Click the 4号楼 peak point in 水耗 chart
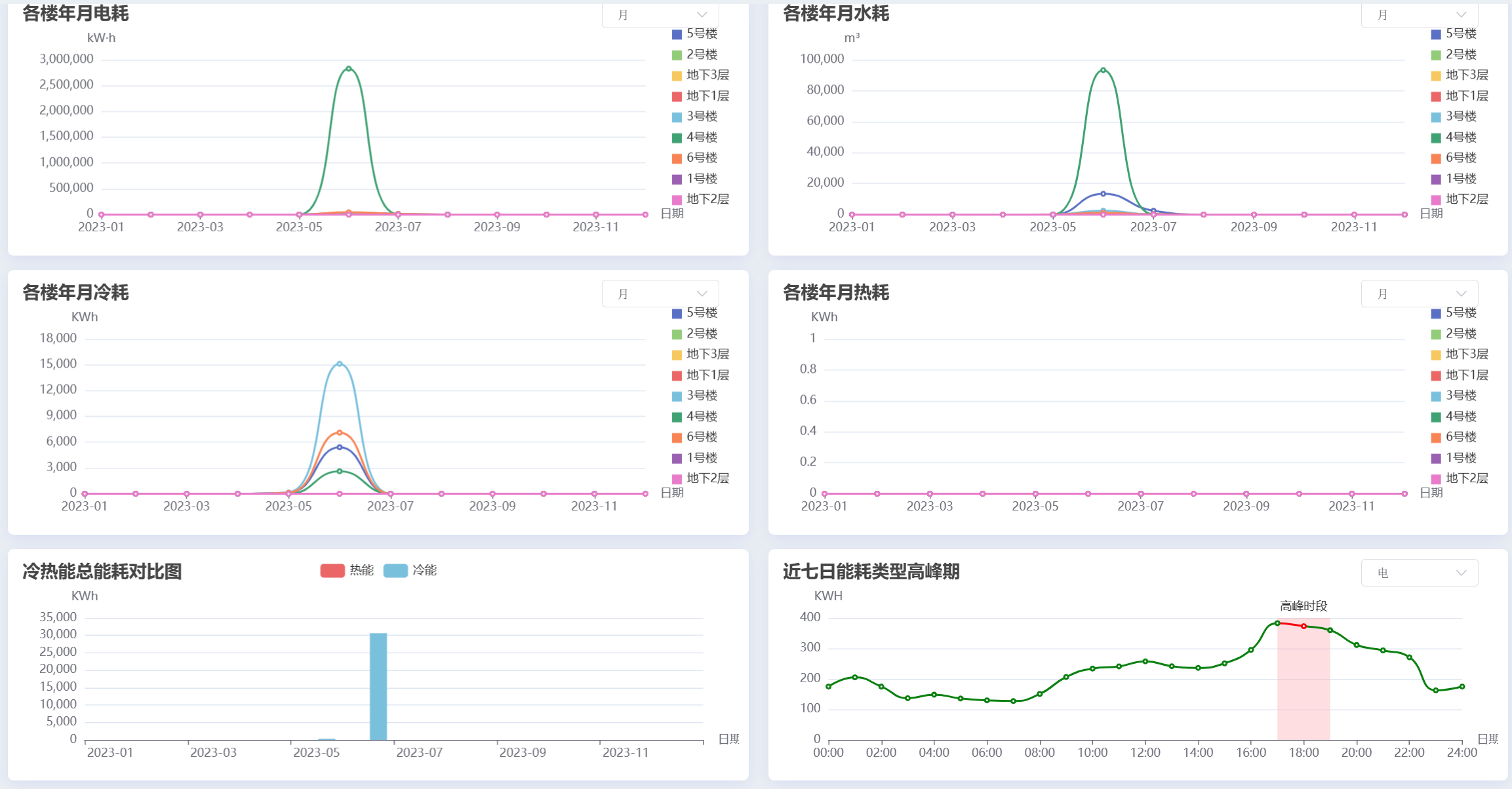Viewport: 1512px width, 789px height. tap(1103, 70)
